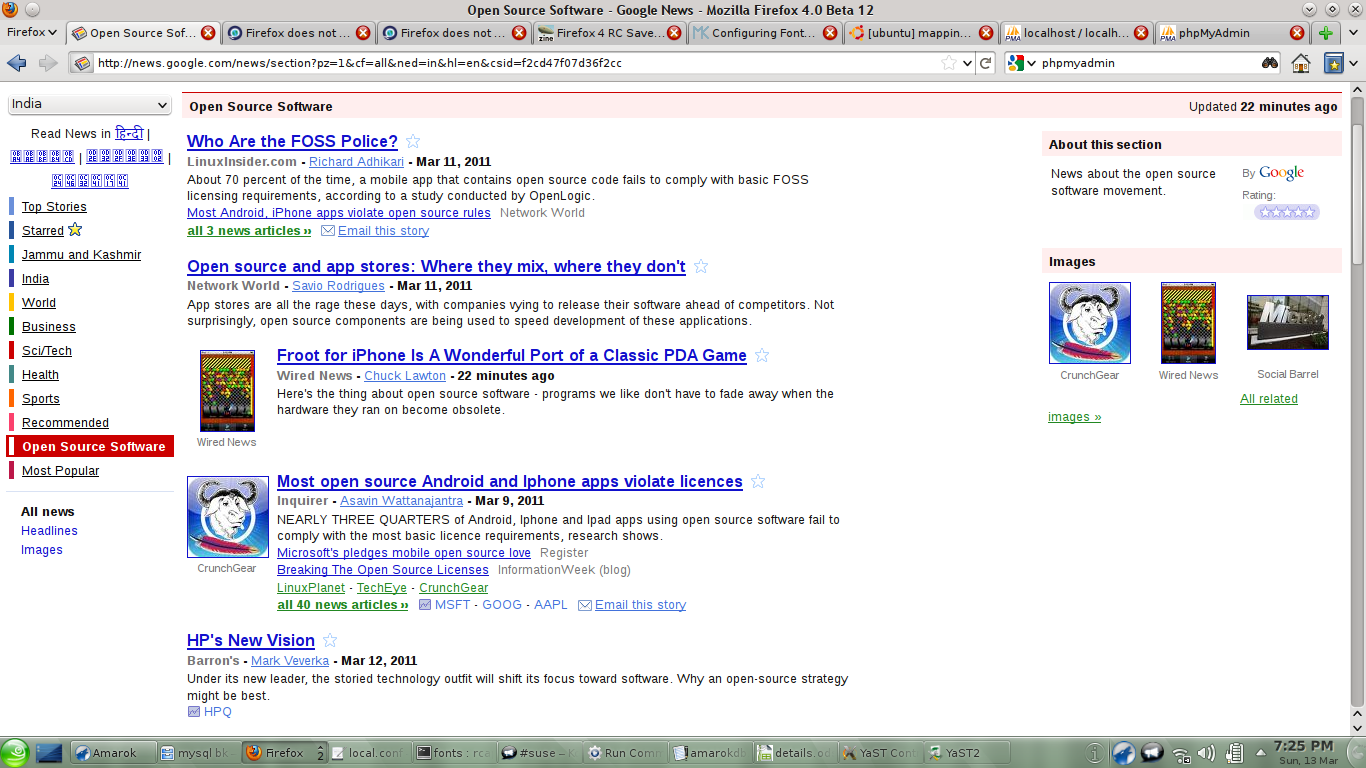
Task: Open the India edition dropdown
Action: (90, 104)
